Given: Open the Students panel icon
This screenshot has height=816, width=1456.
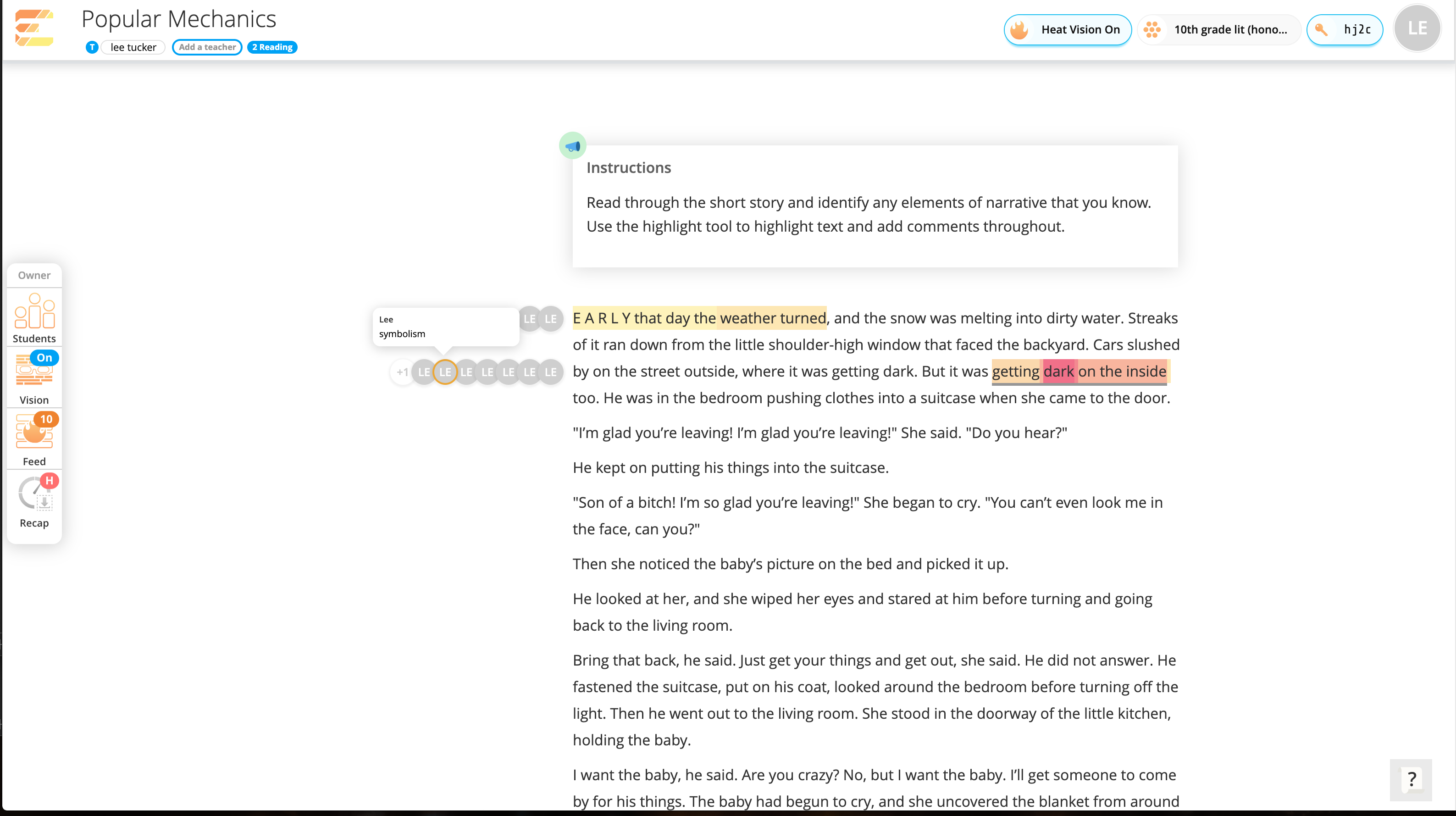Looking at the screenshot, I should [34, 317].
